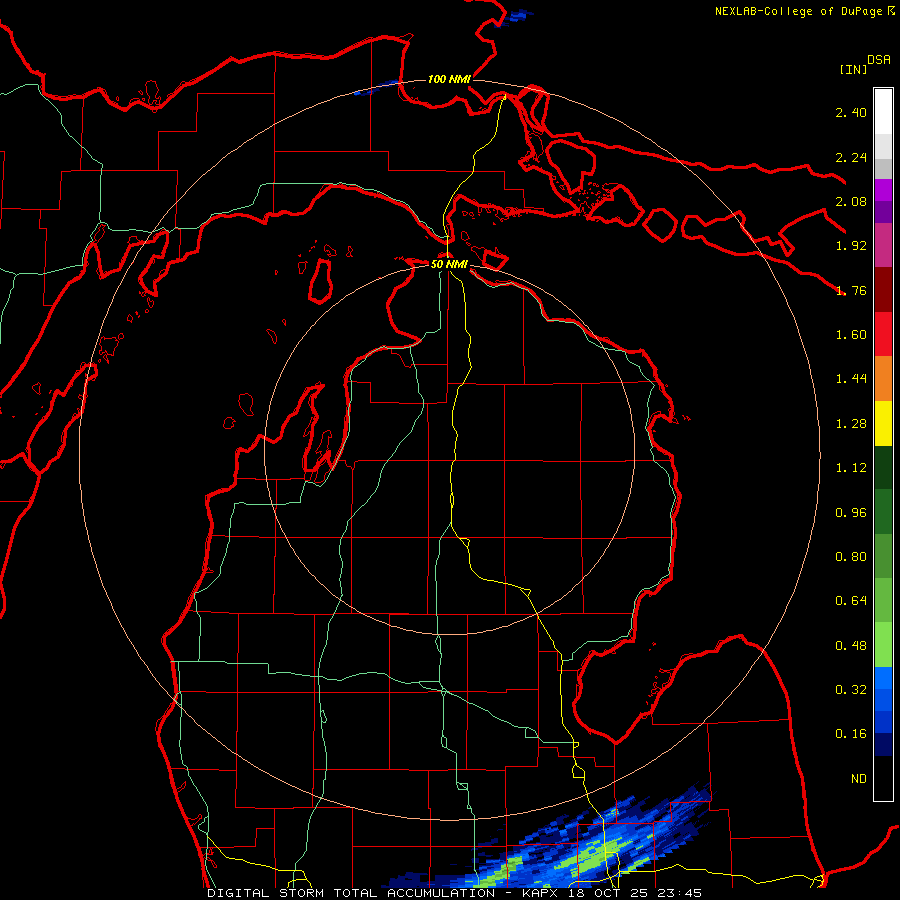Pick the yellow swatch beside 1.28
900x900 pixels.
coord(883,423)
